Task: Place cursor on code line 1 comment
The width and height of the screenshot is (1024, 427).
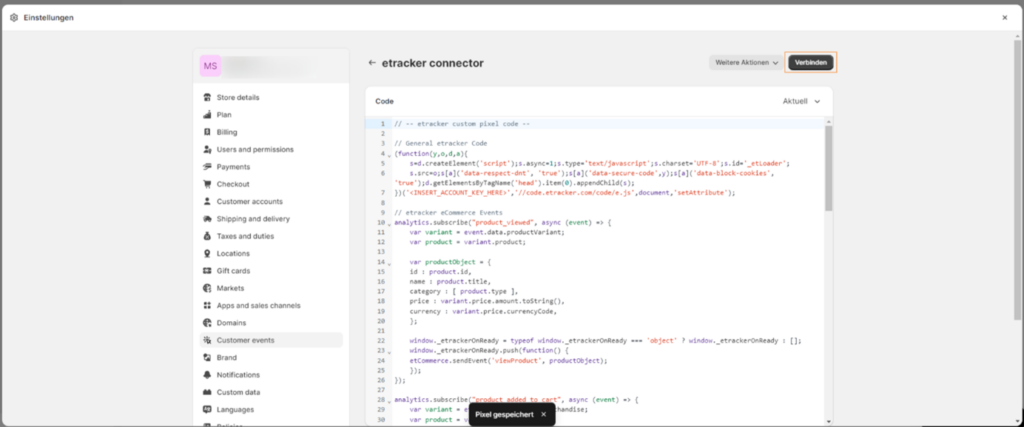Action: pos(462,124)
